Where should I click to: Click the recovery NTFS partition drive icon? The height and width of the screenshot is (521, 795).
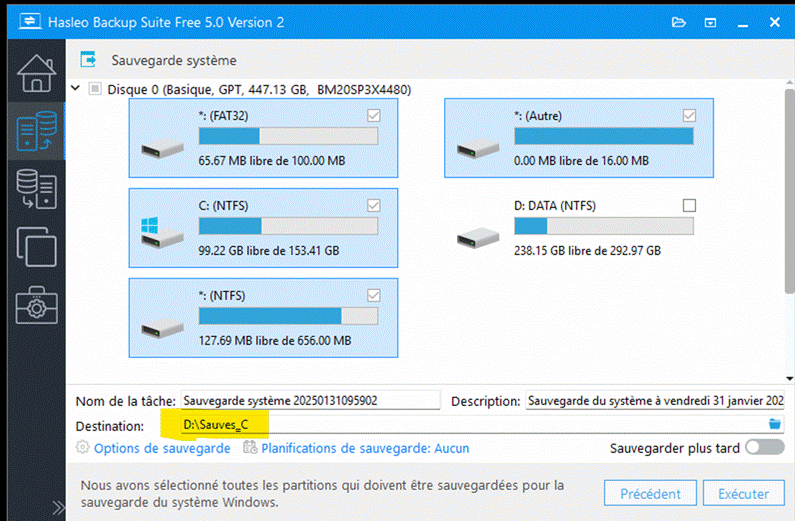tap(162, 329)
